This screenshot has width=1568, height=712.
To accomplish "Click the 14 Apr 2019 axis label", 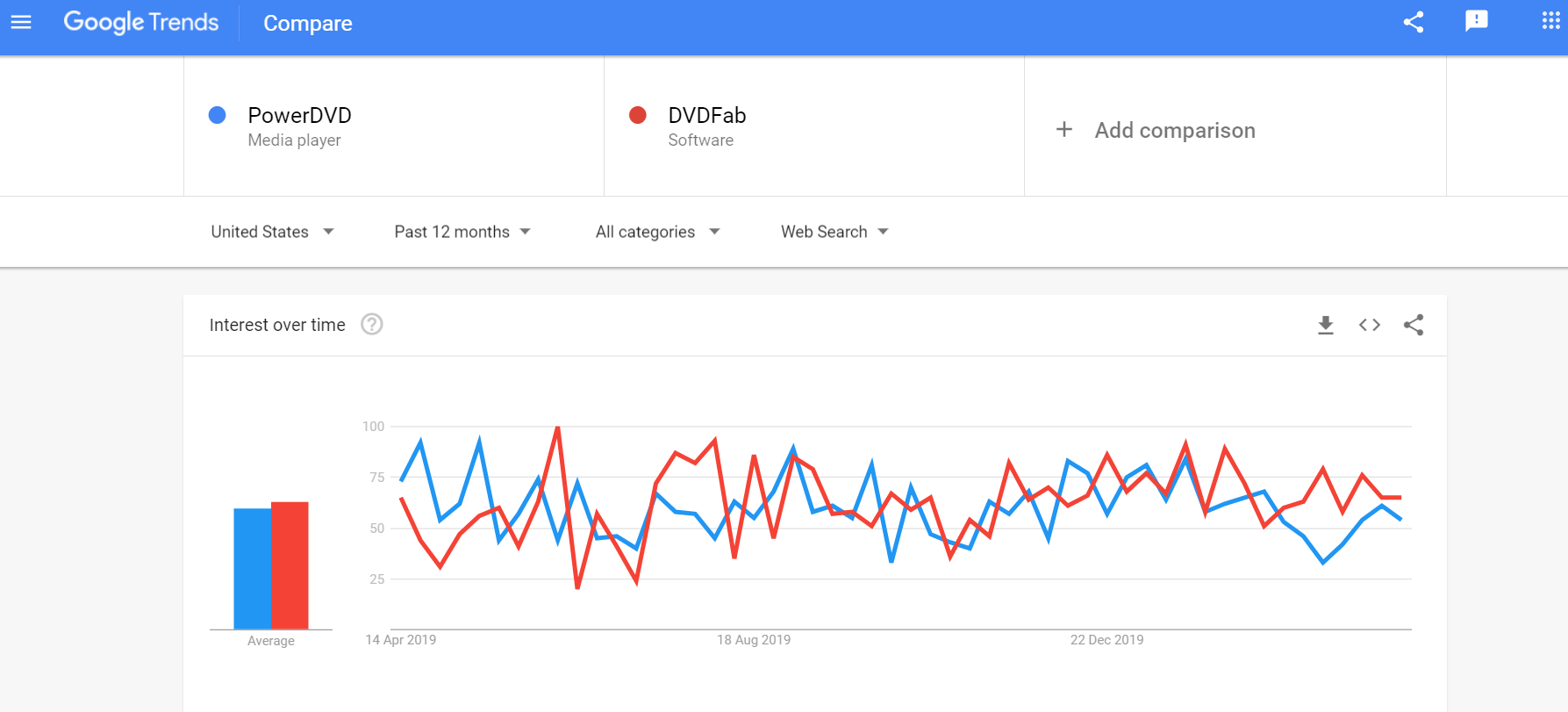I will point(401,640).
